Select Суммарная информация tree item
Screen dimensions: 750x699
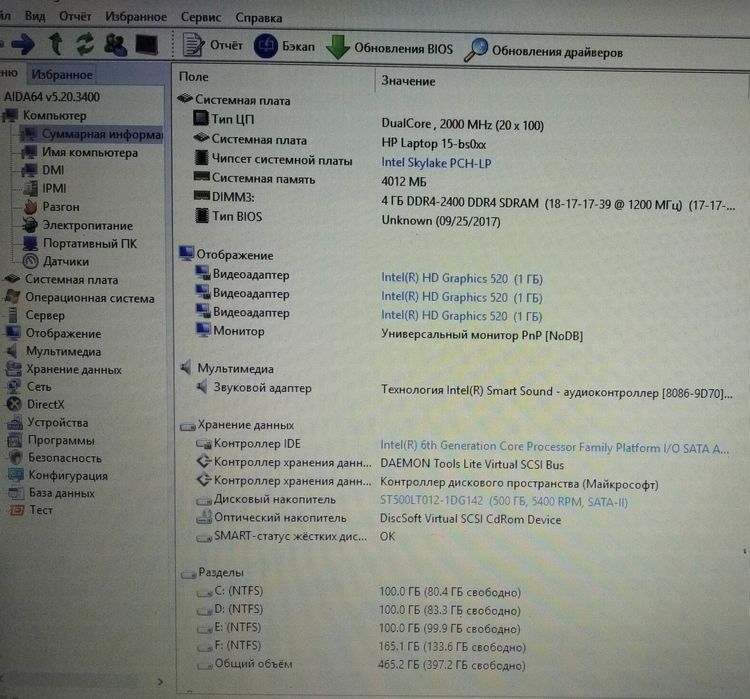click(93, 134)
